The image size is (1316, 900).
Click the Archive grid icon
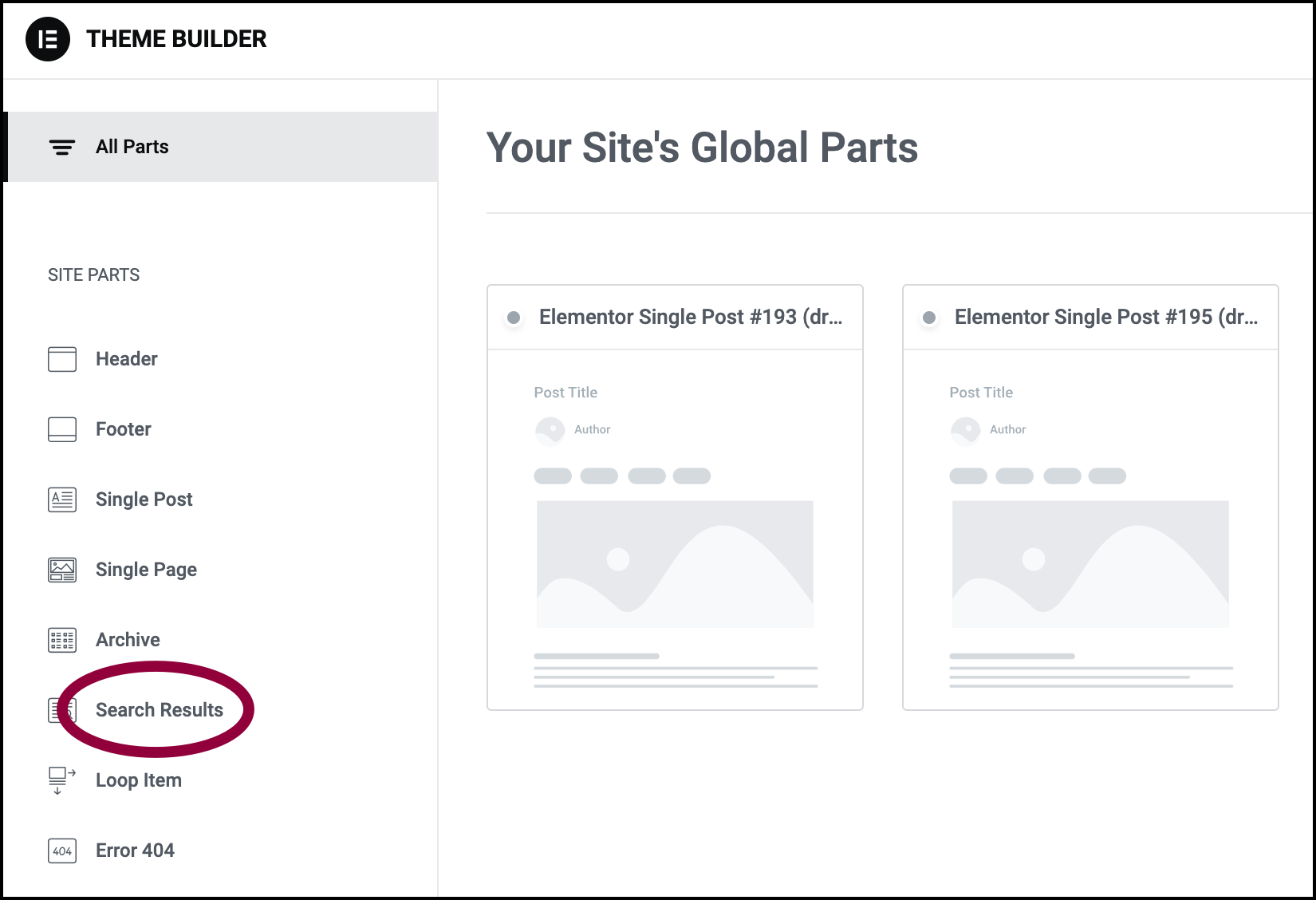pyautogui.click(x=62, y=640)
